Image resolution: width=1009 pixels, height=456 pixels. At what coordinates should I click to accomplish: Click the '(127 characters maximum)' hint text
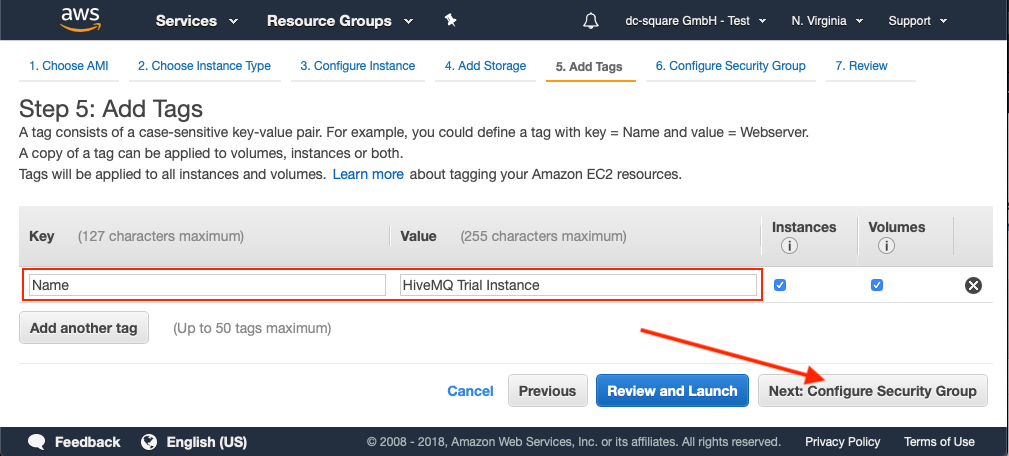pyautogui.click(x=161, y=236)
